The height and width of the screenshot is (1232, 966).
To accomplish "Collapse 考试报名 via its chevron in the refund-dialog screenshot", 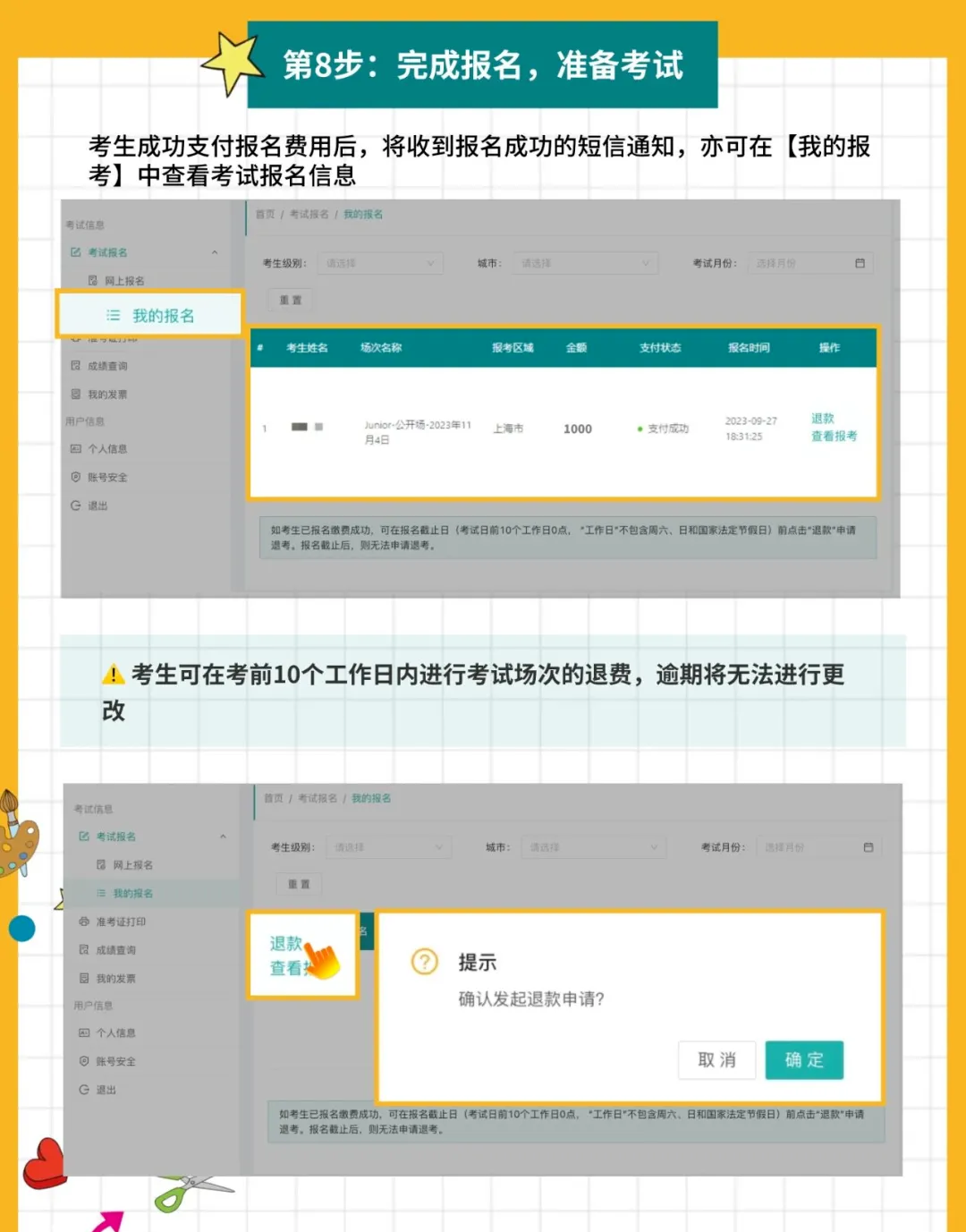I will 223,837.
